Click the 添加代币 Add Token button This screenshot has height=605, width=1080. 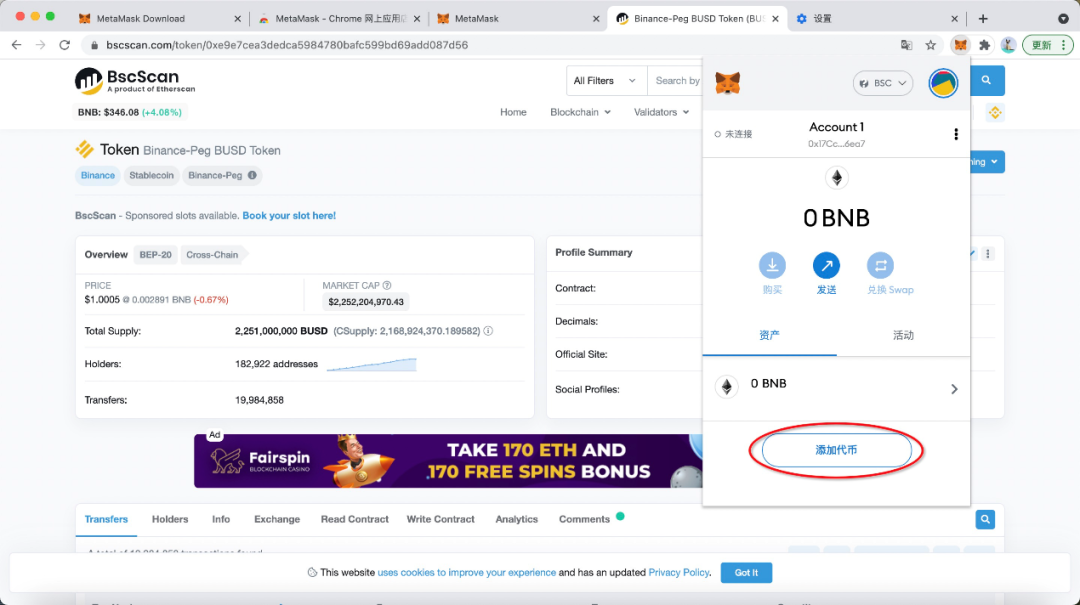coord(836,450)
